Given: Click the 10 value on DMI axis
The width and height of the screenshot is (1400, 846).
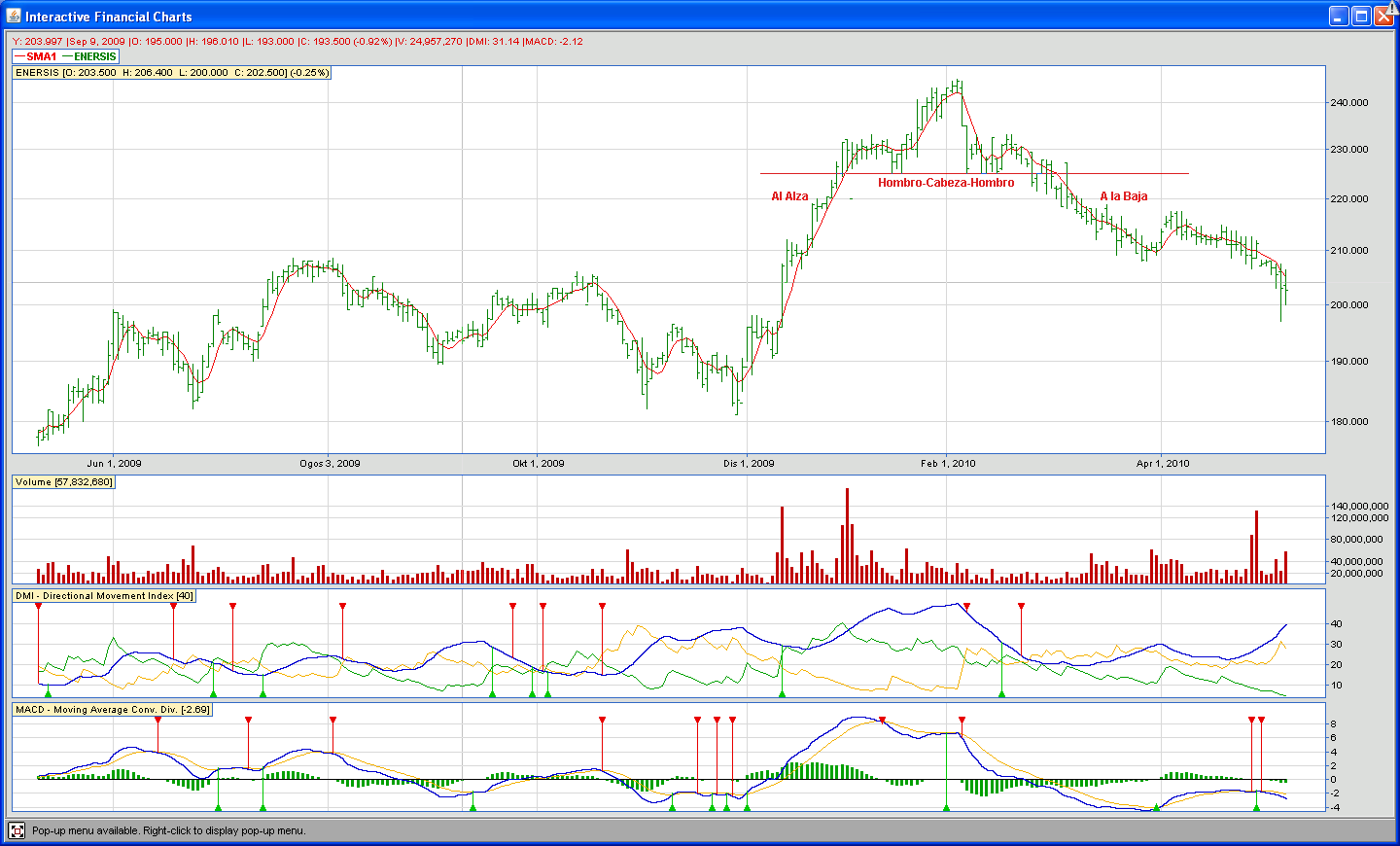Looking at the screenshot, I should 1337,686.
